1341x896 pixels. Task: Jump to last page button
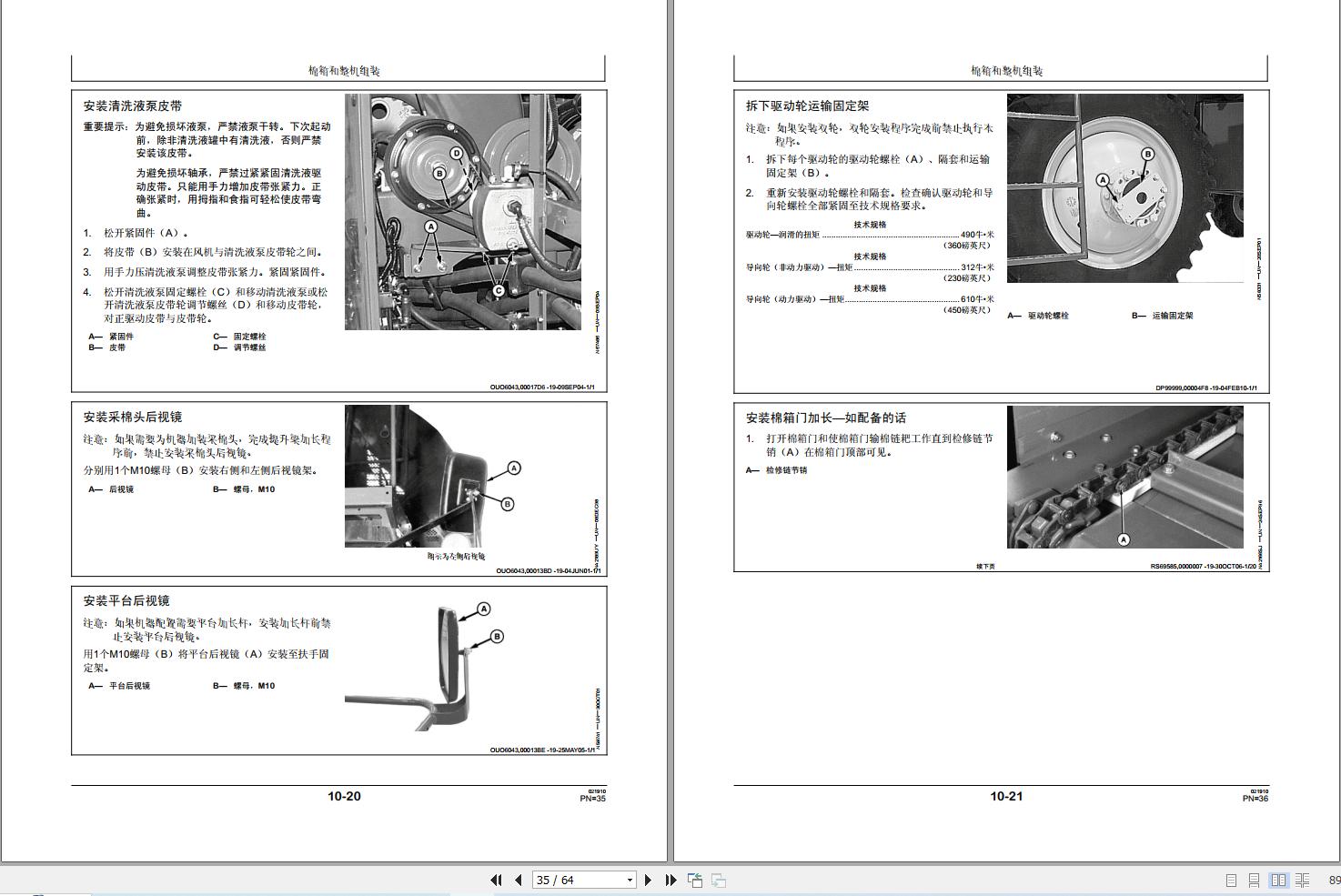click(670, 880)
